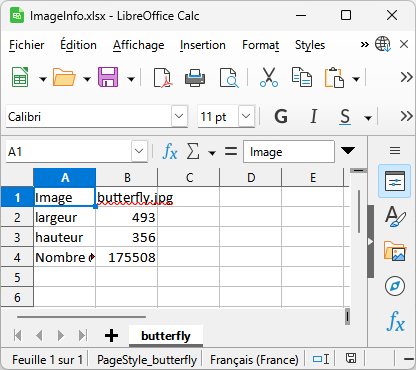Open the Paste options dropdown arrow

click(356, 79)
